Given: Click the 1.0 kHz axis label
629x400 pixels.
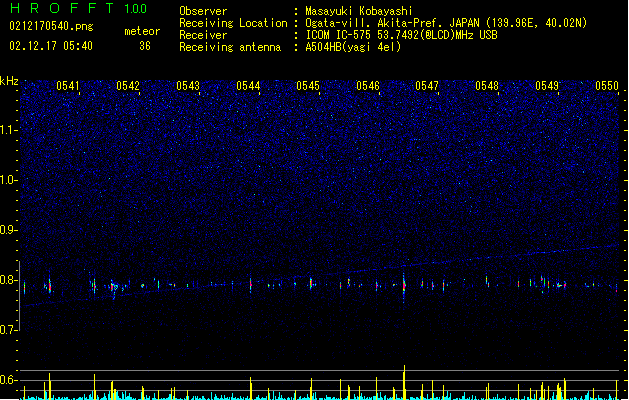Looking at the screenshot, I should 8,180.
